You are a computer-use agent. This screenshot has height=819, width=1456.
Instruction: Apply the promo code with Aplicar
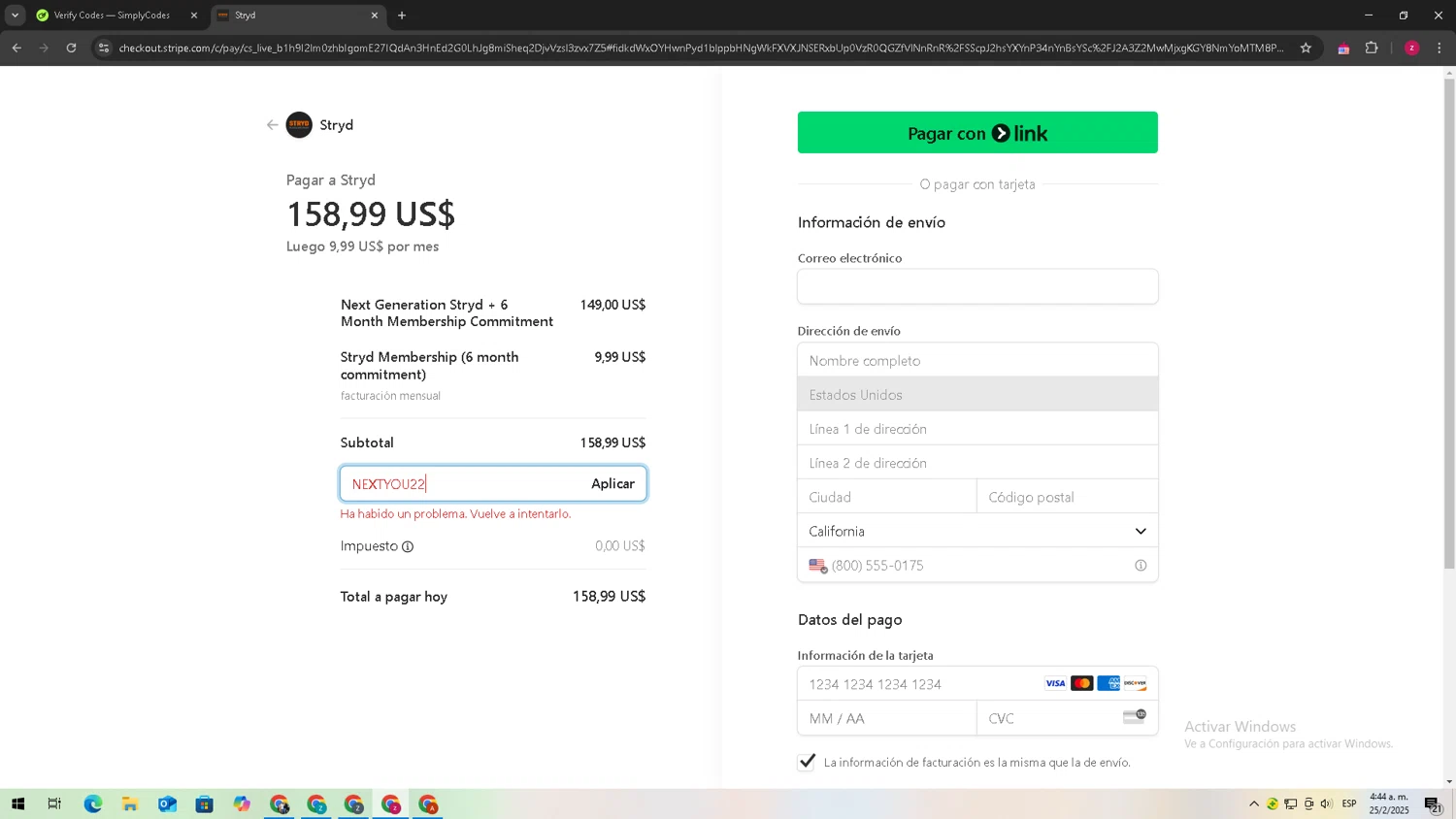point(612,483)
